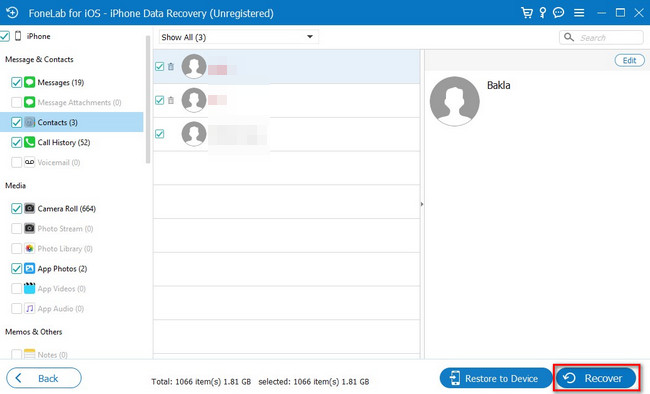Click the large Bakla profile picture
Screen dimensions: 650x394
[454, 101]
